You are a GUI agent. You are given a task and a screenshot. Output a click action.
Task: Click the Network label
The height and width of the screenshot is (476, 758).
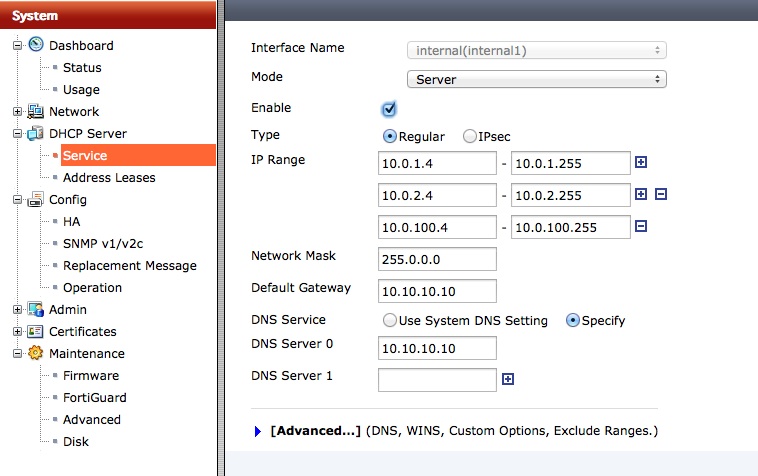click(74, 112)
